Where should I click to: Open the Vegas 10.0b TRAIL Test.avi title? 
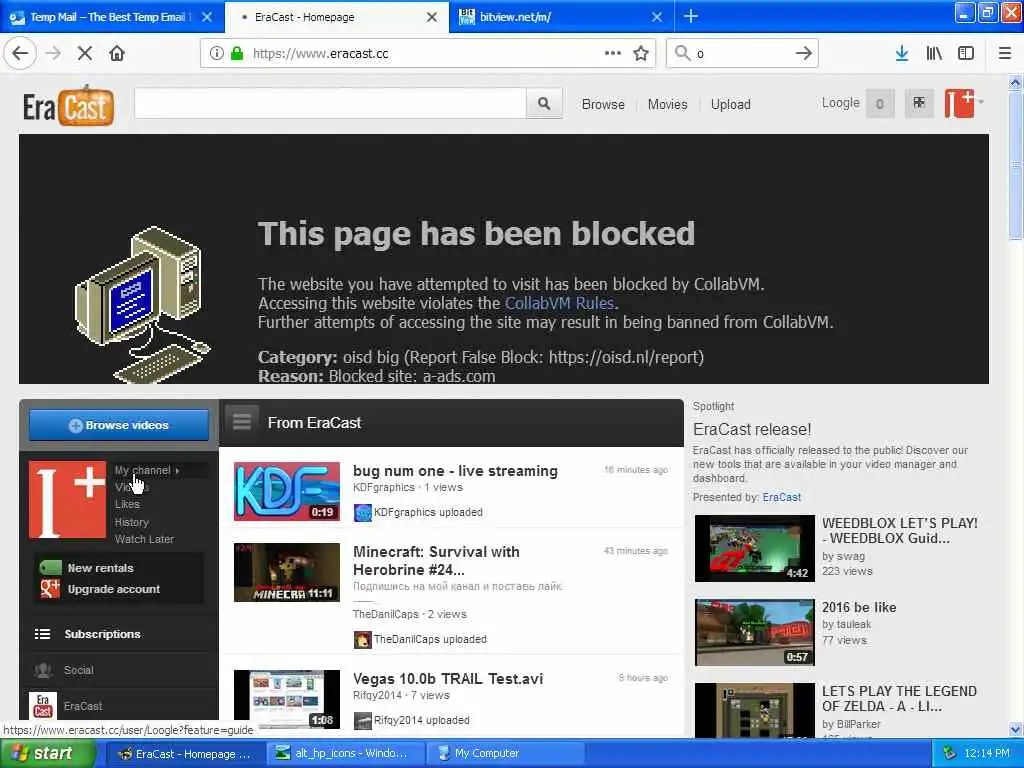point(448,679)
